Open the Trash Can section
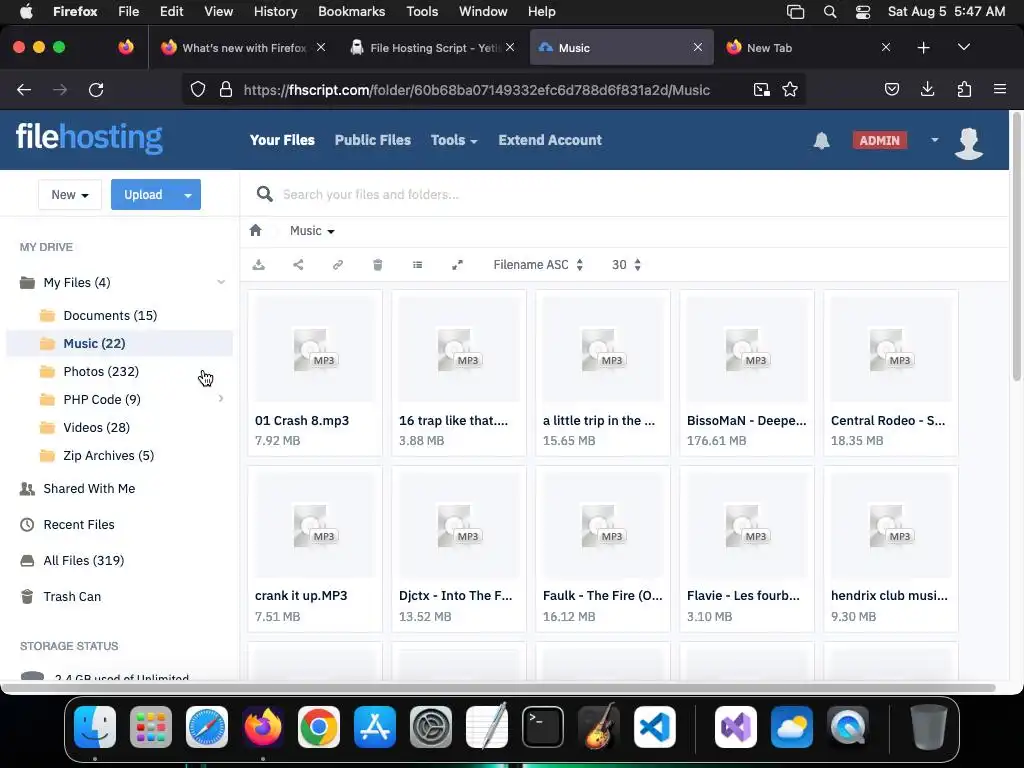 (72, 596)
